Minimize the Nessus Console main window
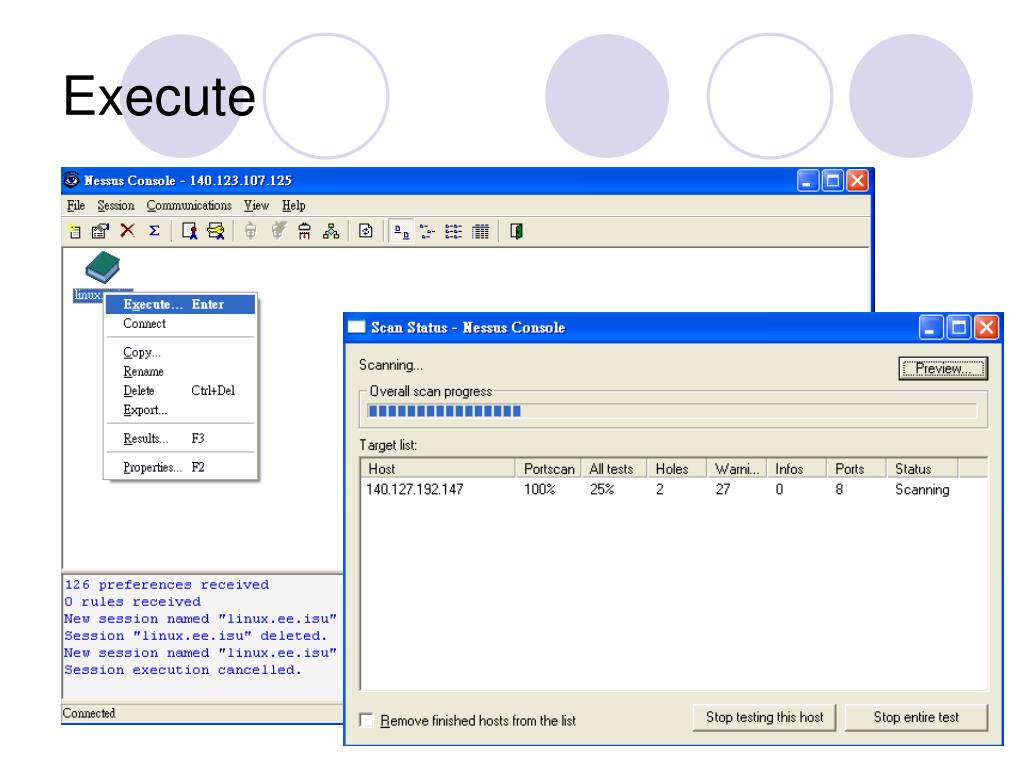Image resolution: width=1024 pixels, height=768 pixels. click(x=808, y=180)
